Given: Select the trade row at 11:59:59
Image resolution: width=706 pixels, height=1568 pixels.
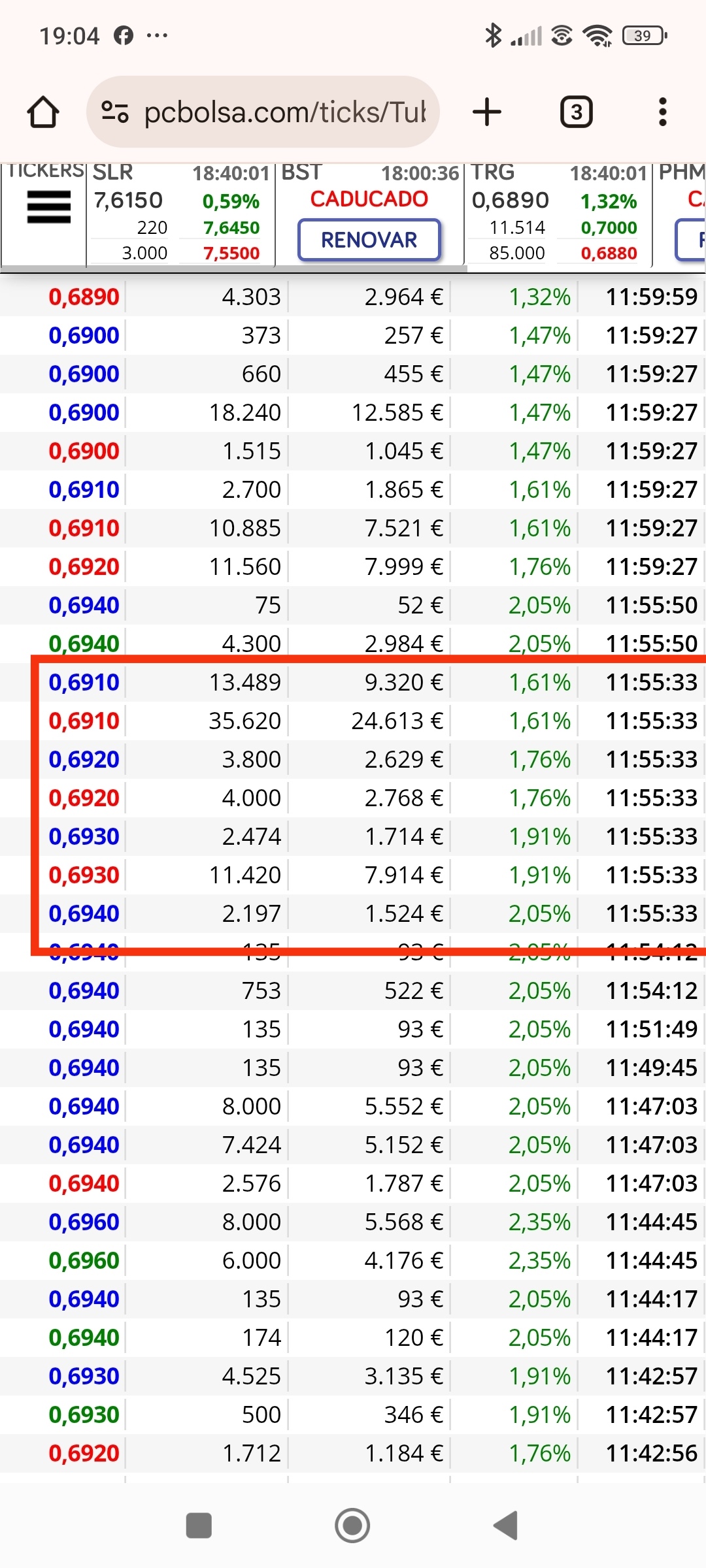Looking at the screenshot, I should [x=353, y=297].
